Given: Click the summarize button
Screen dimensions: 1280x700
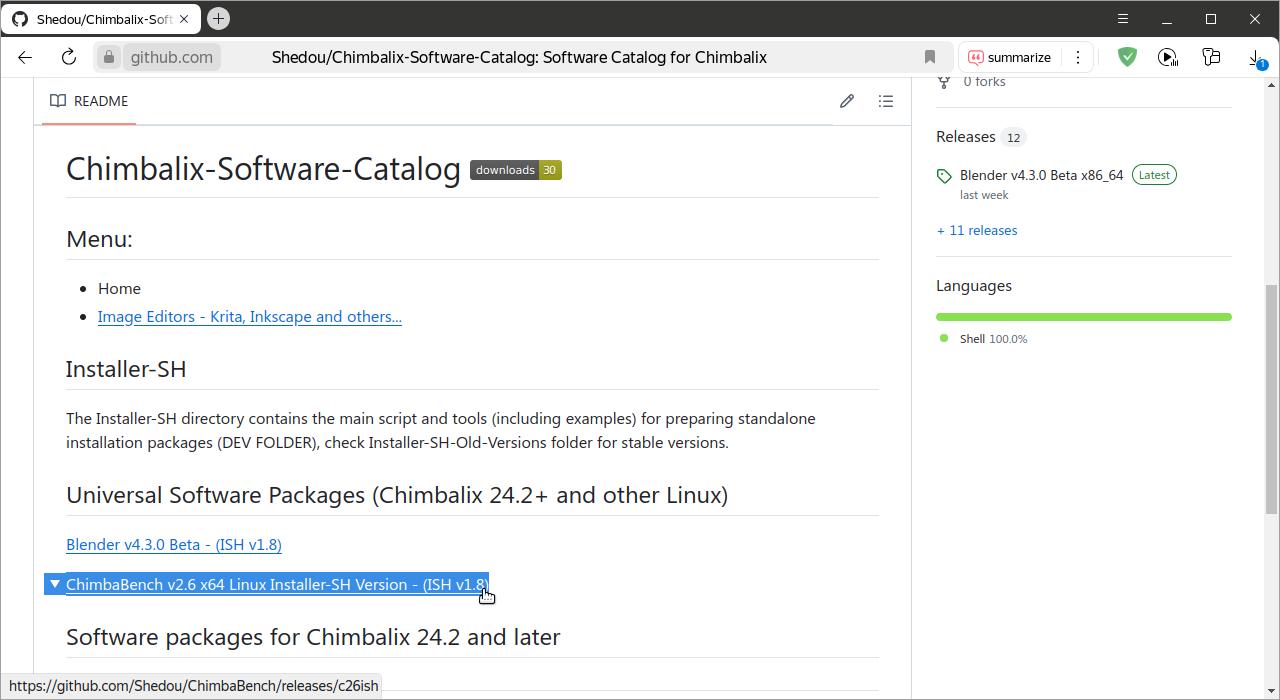Looking at the screenshot, I should coord(1009,57).
